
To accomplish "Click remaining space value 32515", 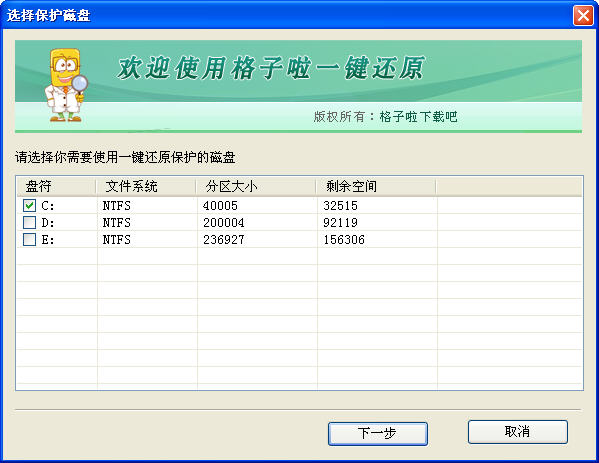I will [x=340, y=206].
